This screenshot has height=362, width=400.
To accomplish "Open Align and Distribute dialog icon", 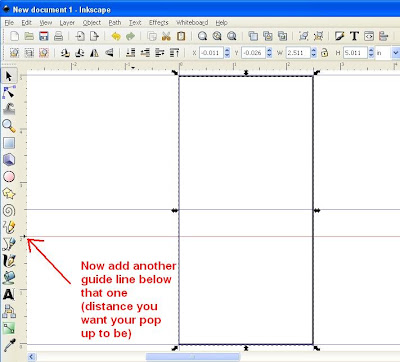I will click(384, 36).
